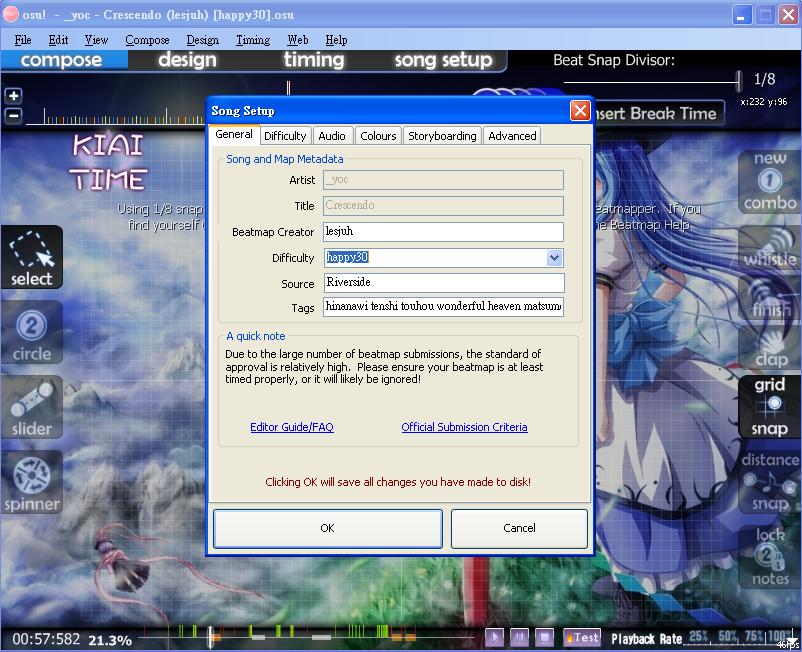Select the select tool
802x652 pixels.
(32, 257)
